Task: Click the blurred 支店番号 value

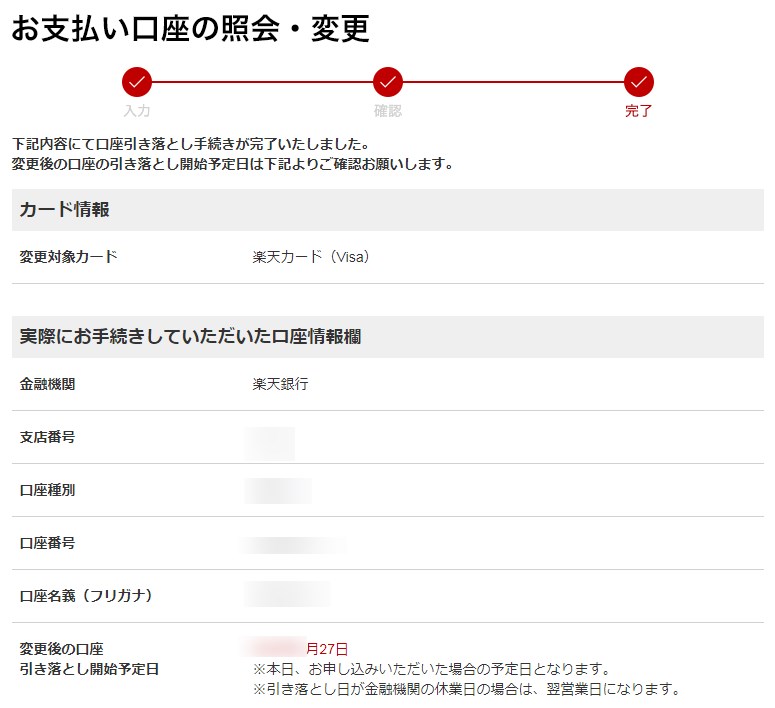Action: pos(270,443)
